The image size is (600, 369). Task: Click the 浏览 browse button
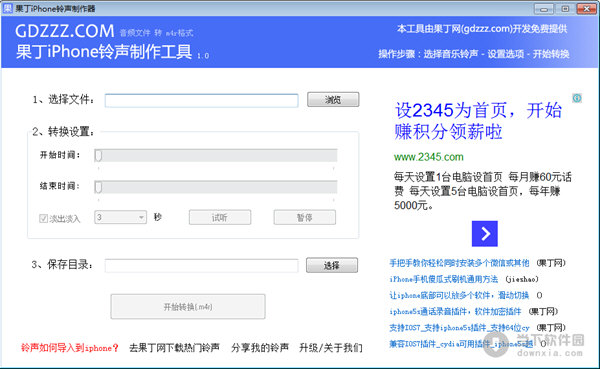(x=333, y=100)
